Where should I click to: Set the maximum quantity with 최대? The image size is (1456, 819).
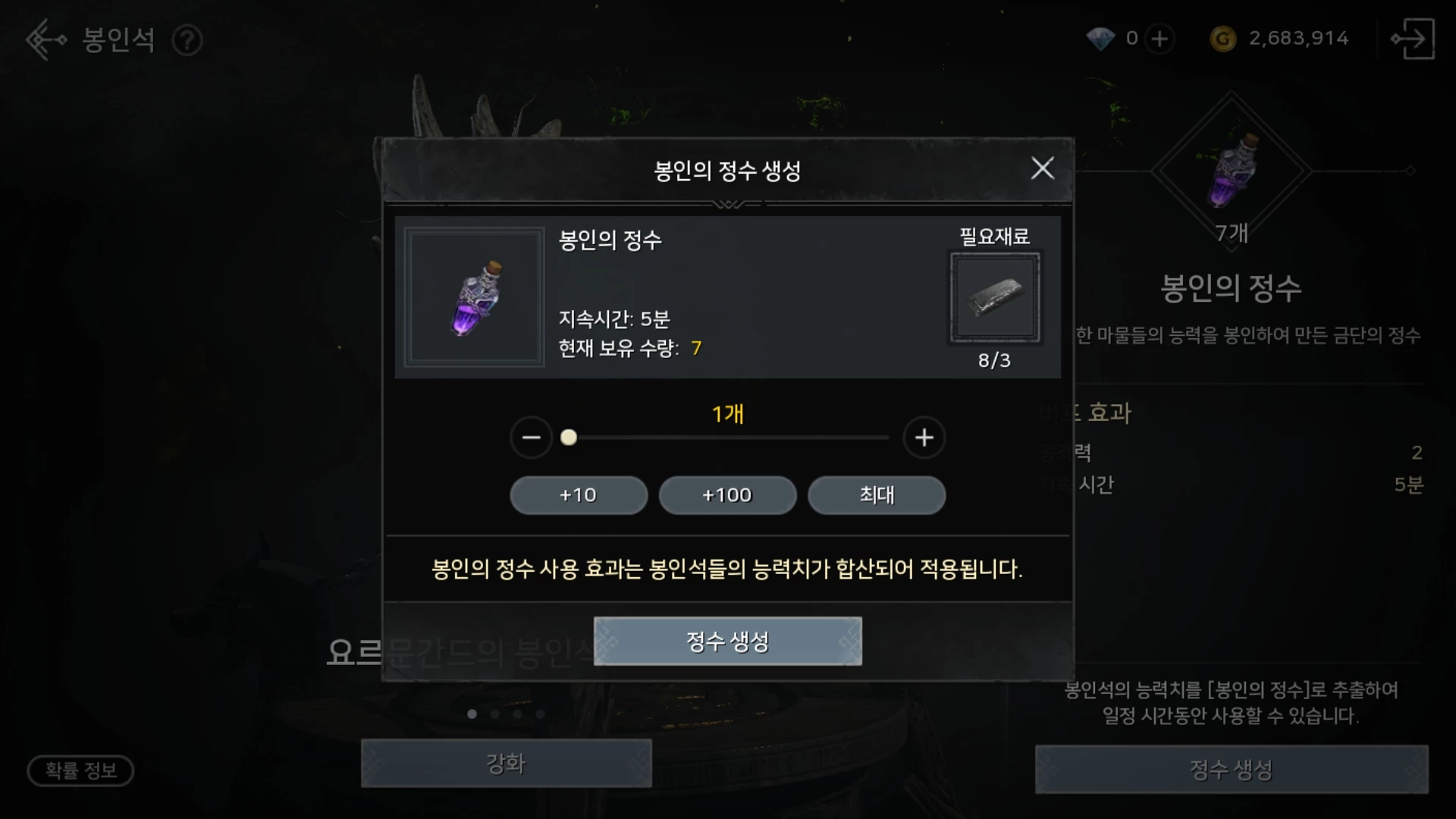(x=877, y=495)
